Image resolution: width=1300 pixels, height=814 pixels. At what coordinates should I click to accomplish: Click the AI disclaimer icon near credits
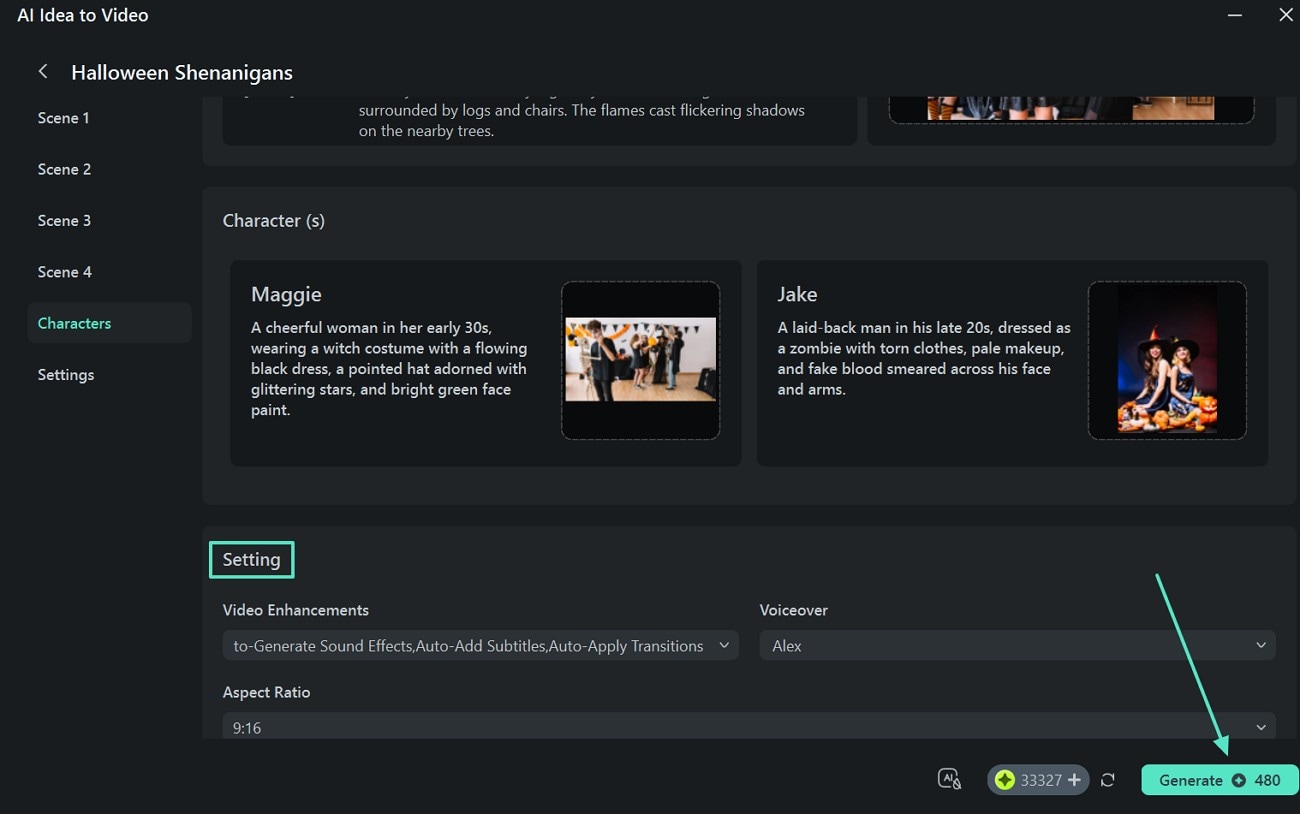pyautogui.click(x=949, y=780)
